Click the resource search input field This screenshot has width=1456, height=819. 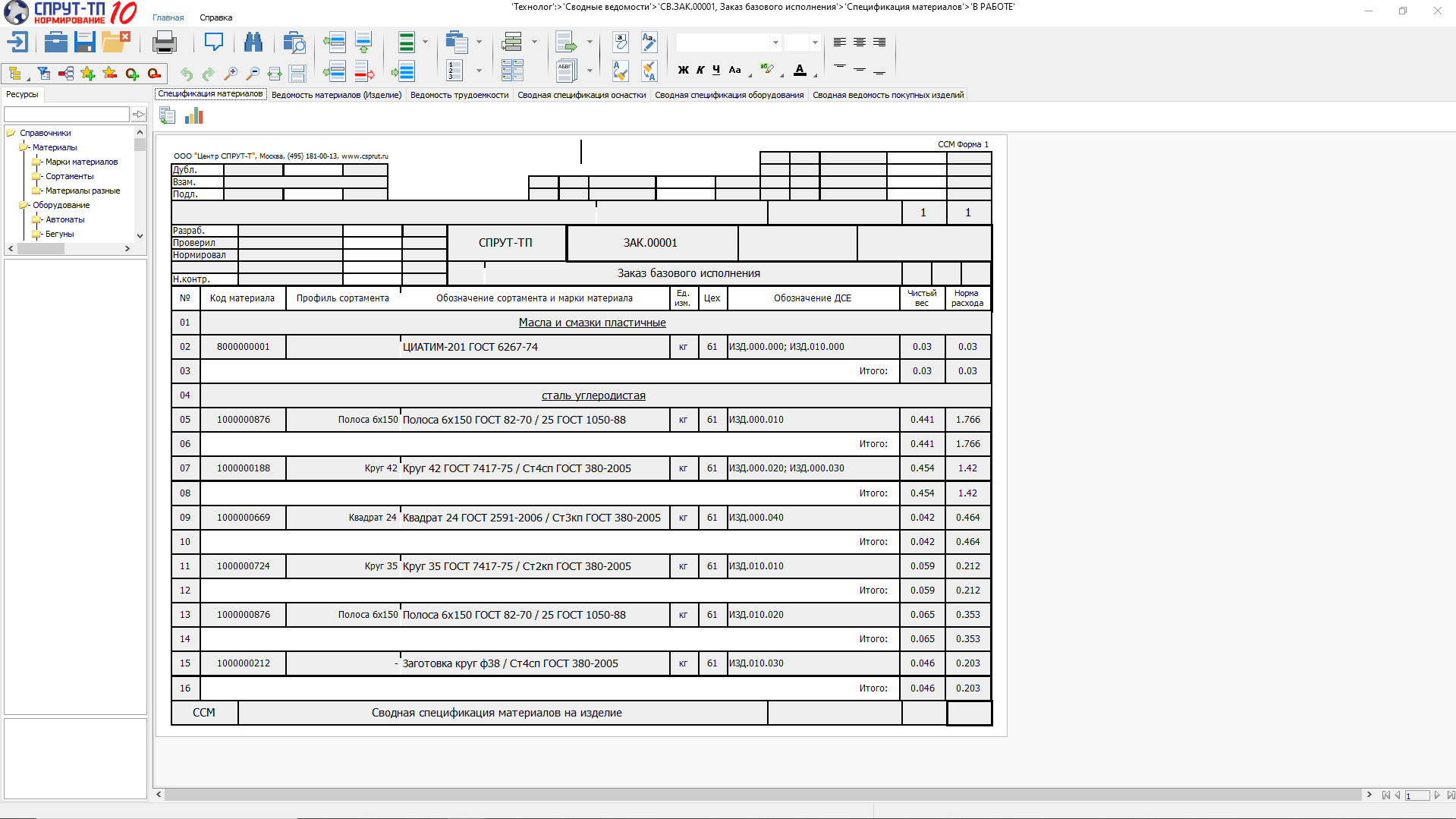pos(67,115)
